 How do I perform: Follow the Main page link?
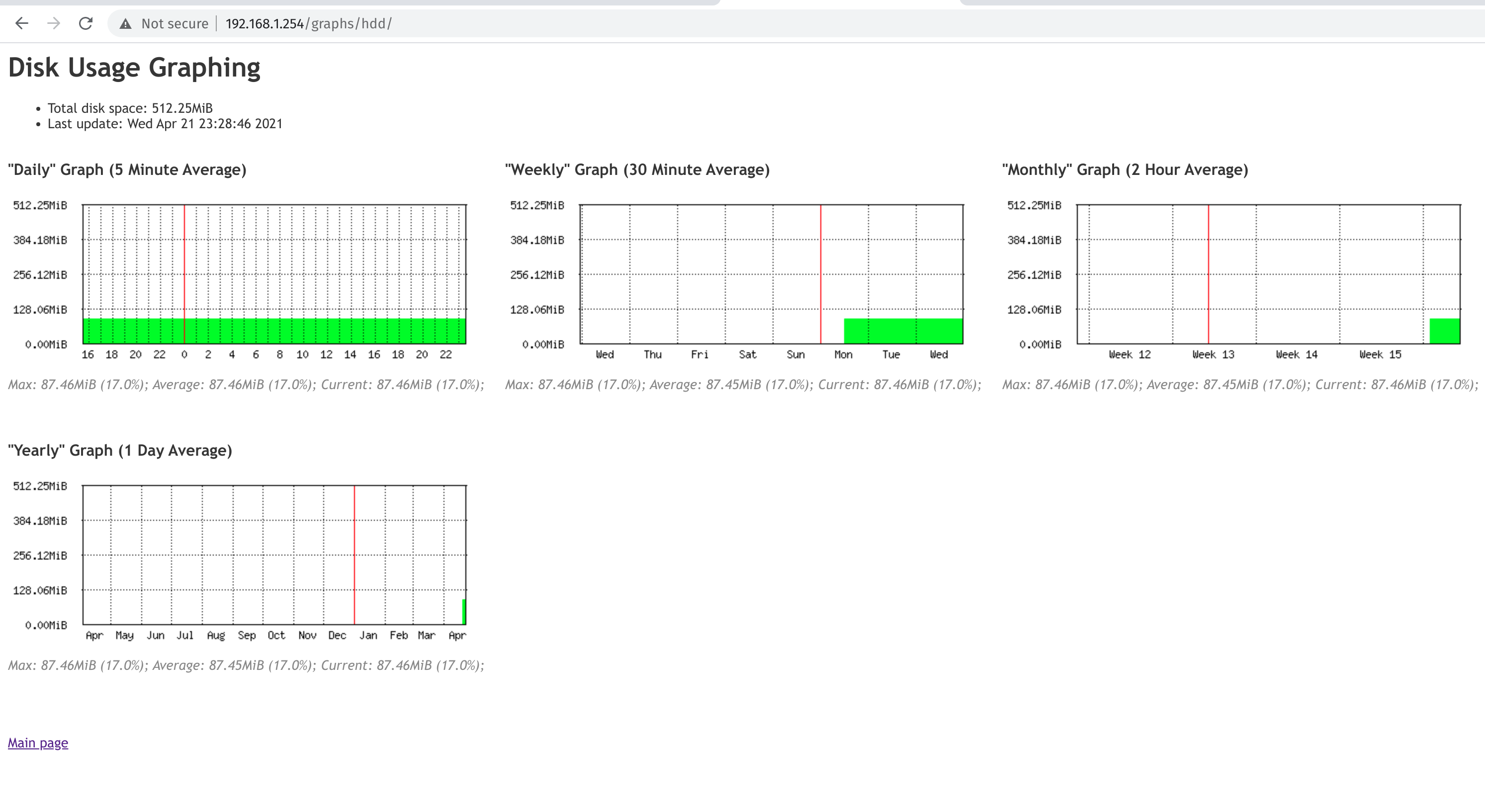coord(37,742)
